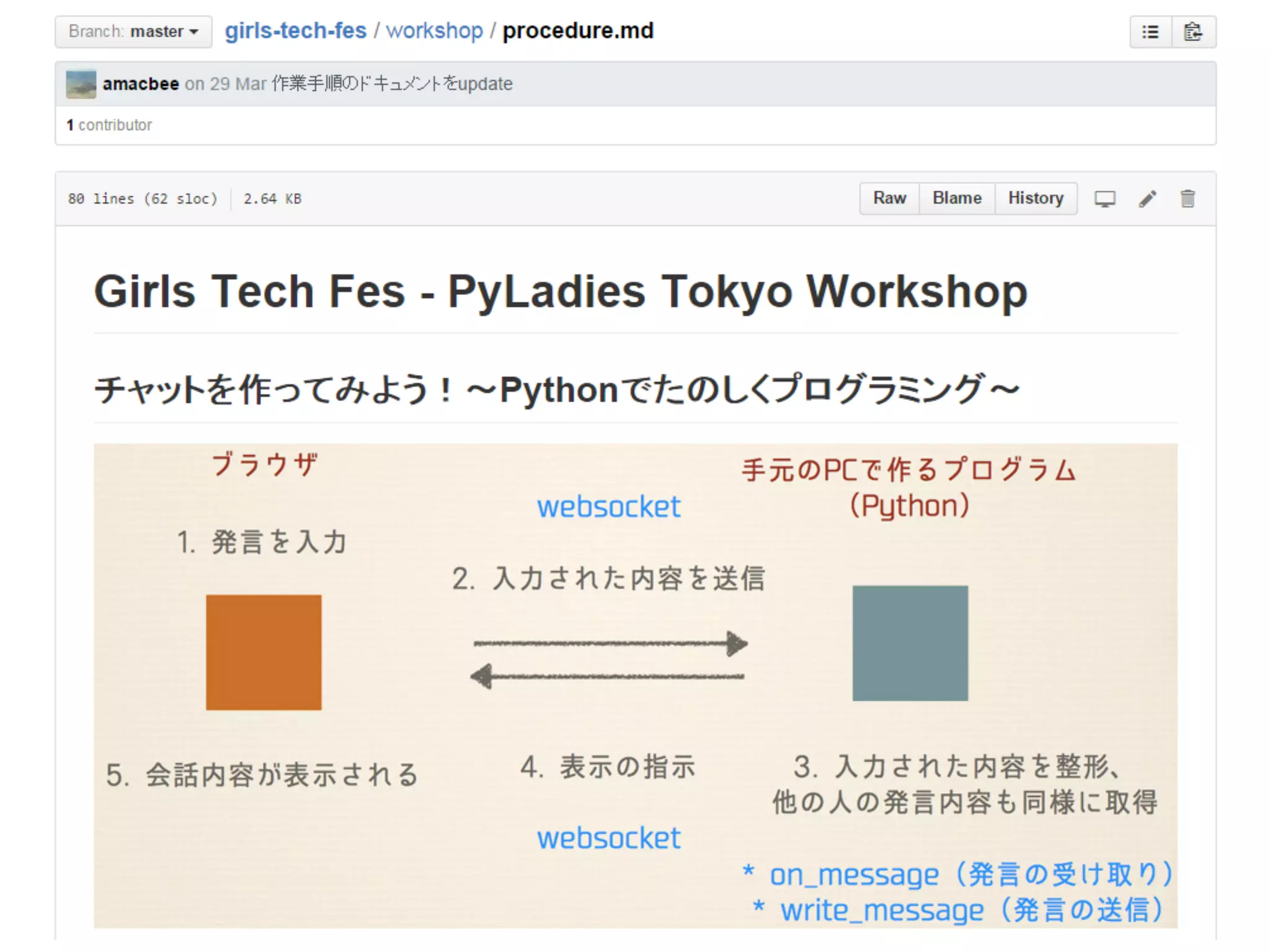Image resolution: width=1270 pixels, height=952 pixels.
Task: Open the file History view
Action: tap(1036, 198)
